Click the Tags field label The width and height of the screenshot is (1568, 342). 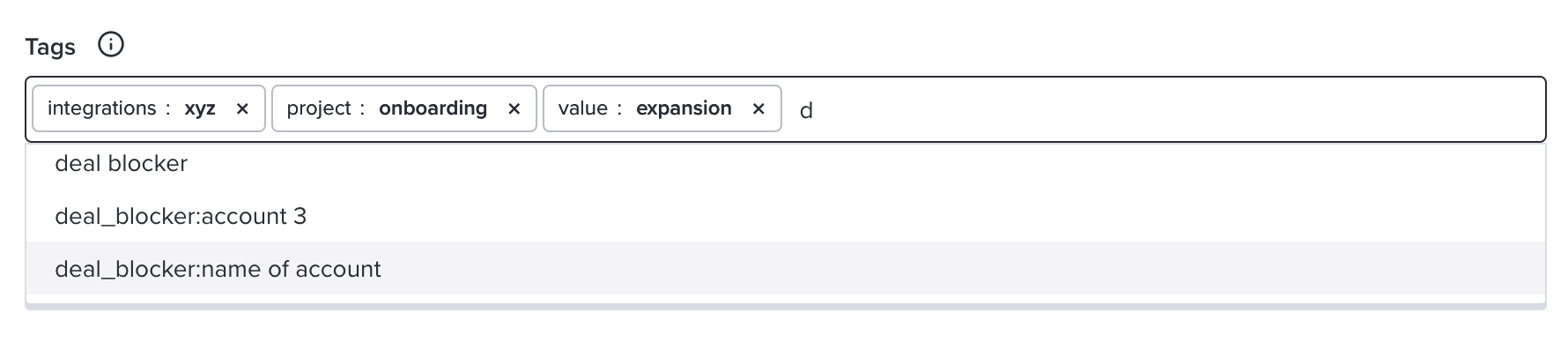50,47
